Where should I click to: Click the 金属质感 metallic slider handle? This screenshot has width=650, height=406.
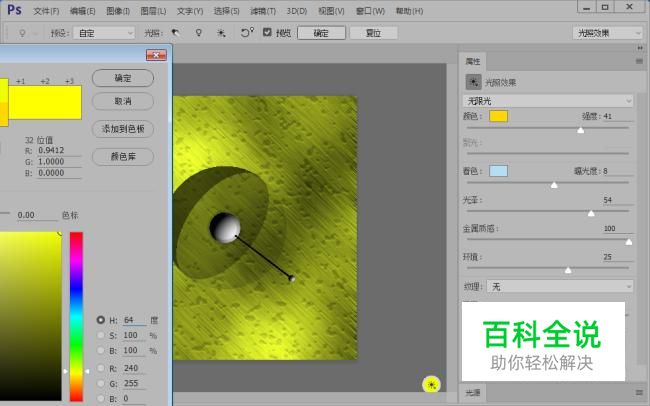[x=629, y=242]
